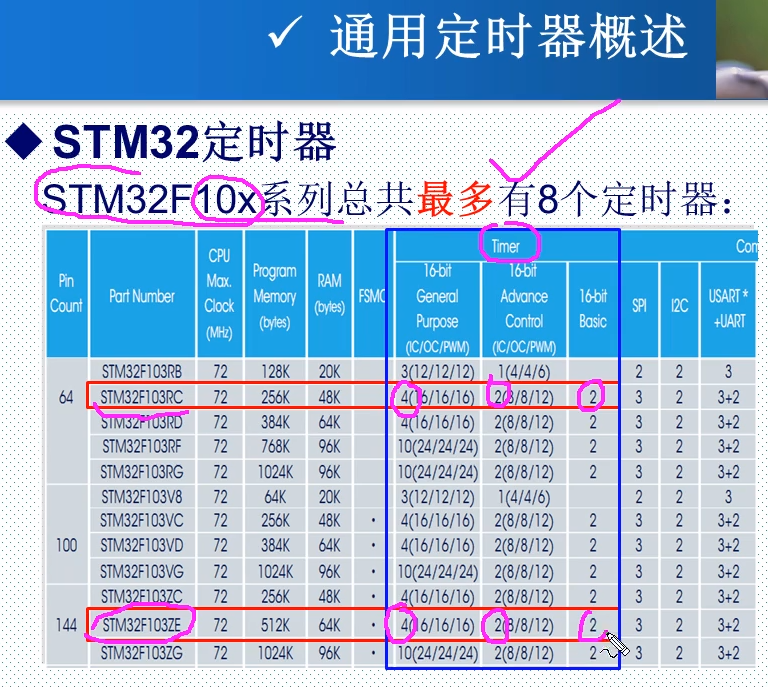Click the STM32F10x series caption text
Image resolution: width=768 pixels, height=687 pixels.
[x=387, y=199]
